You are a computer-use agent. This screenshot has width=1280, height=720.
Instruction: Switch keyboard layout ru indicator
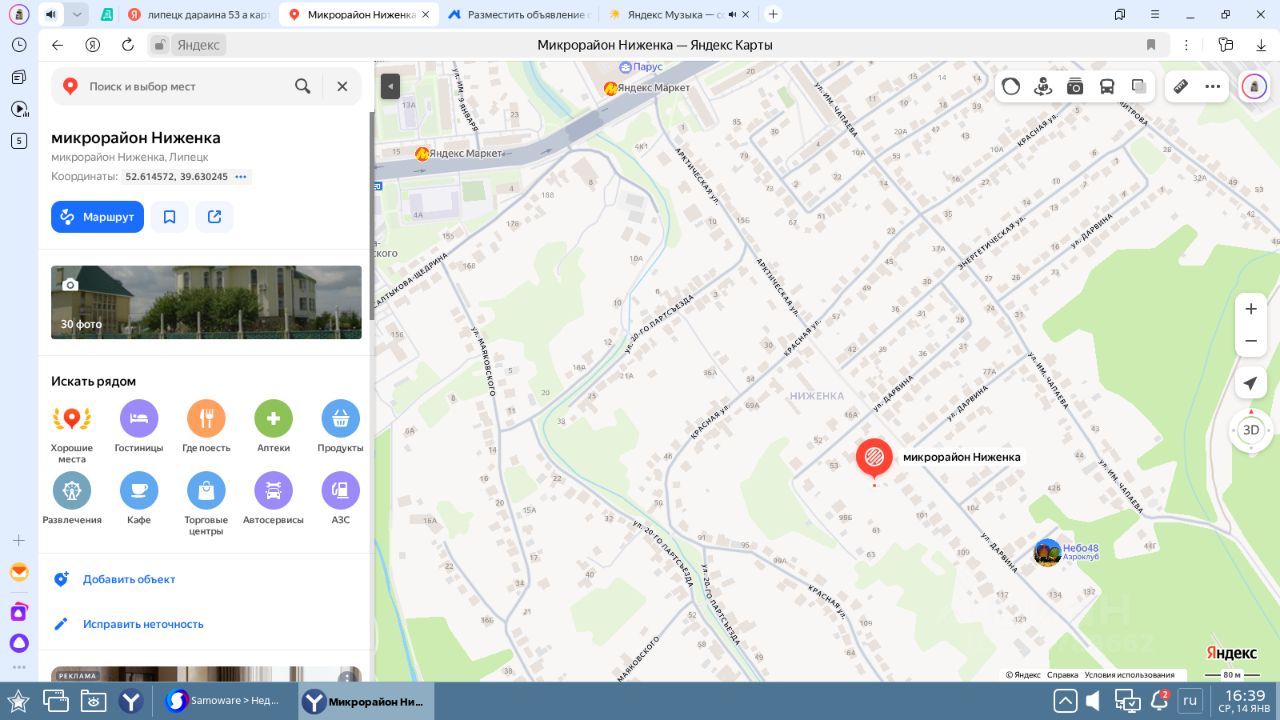click(x=1190, y=700)
